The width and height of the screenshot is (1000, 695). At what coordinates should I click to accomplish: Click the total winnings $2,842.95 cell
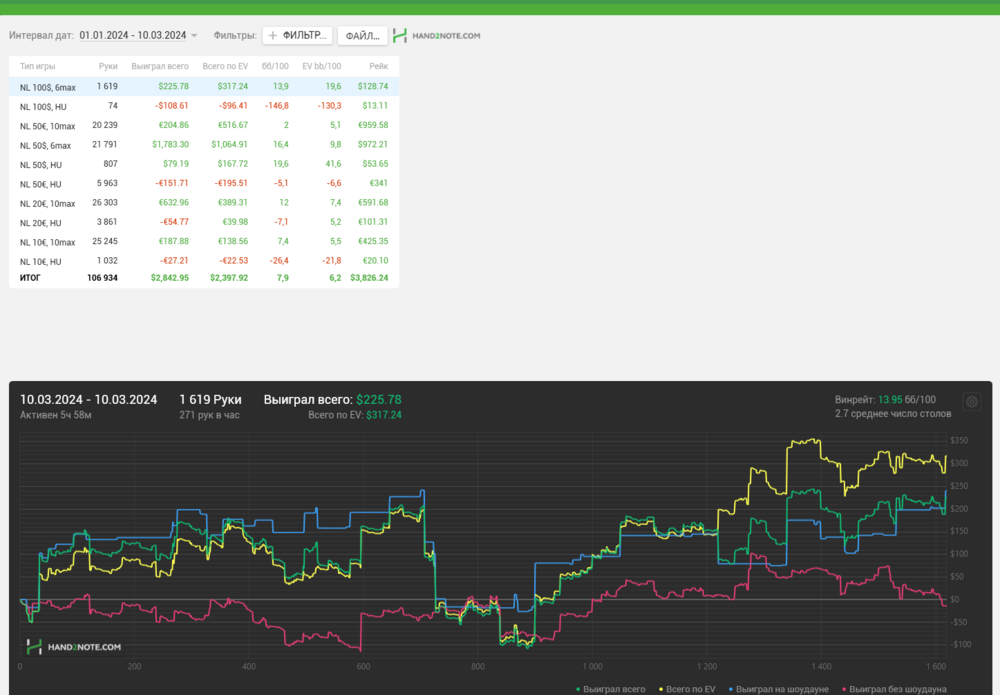(x=170, y=278)
